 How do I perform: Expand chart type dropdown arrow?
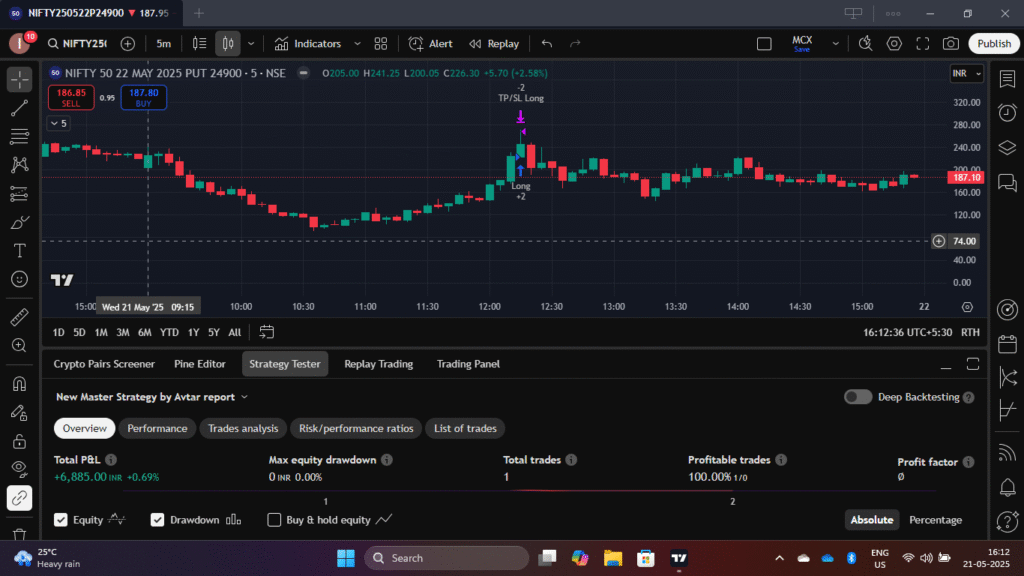pyautogui.click(x=251, y=44)
